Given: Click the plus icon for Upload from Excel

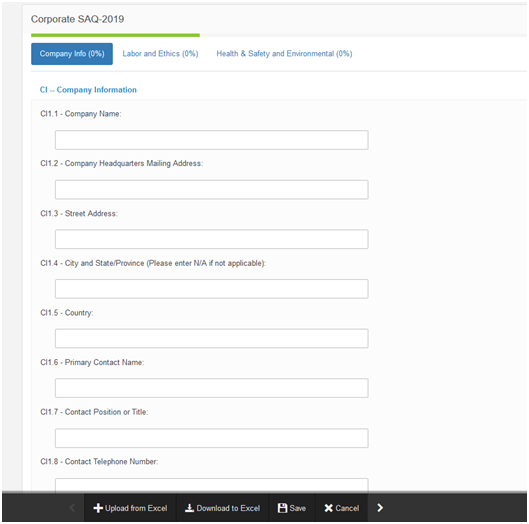Looking at the screenshot, I should point(98,508).
